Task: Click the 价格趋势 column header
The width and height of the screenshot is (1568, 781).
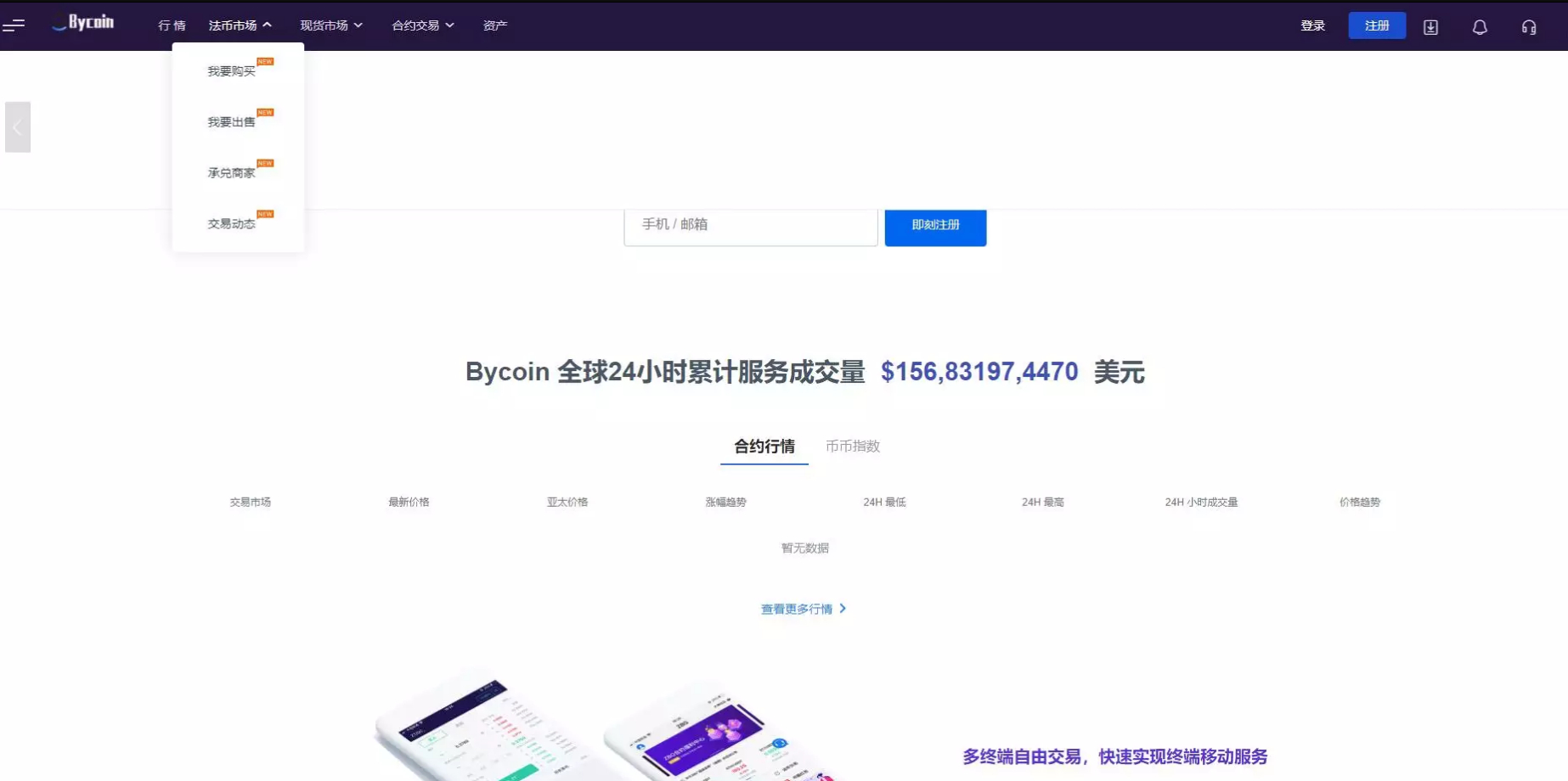Action: point(1360,502)
